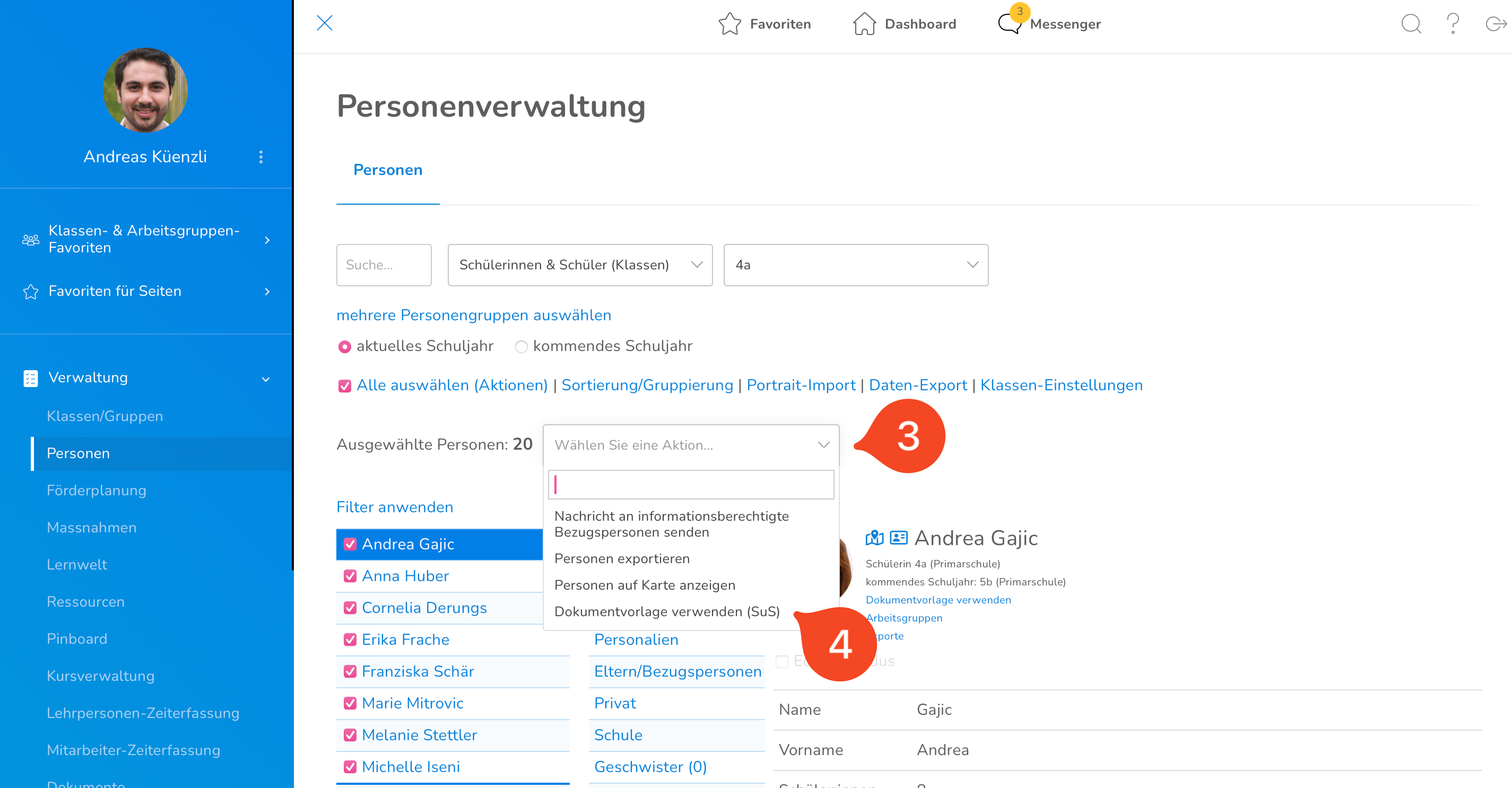The image size is (1512, 788).
Task: Click map icon next to Andrea Gajic
Action: click(874, 538)
